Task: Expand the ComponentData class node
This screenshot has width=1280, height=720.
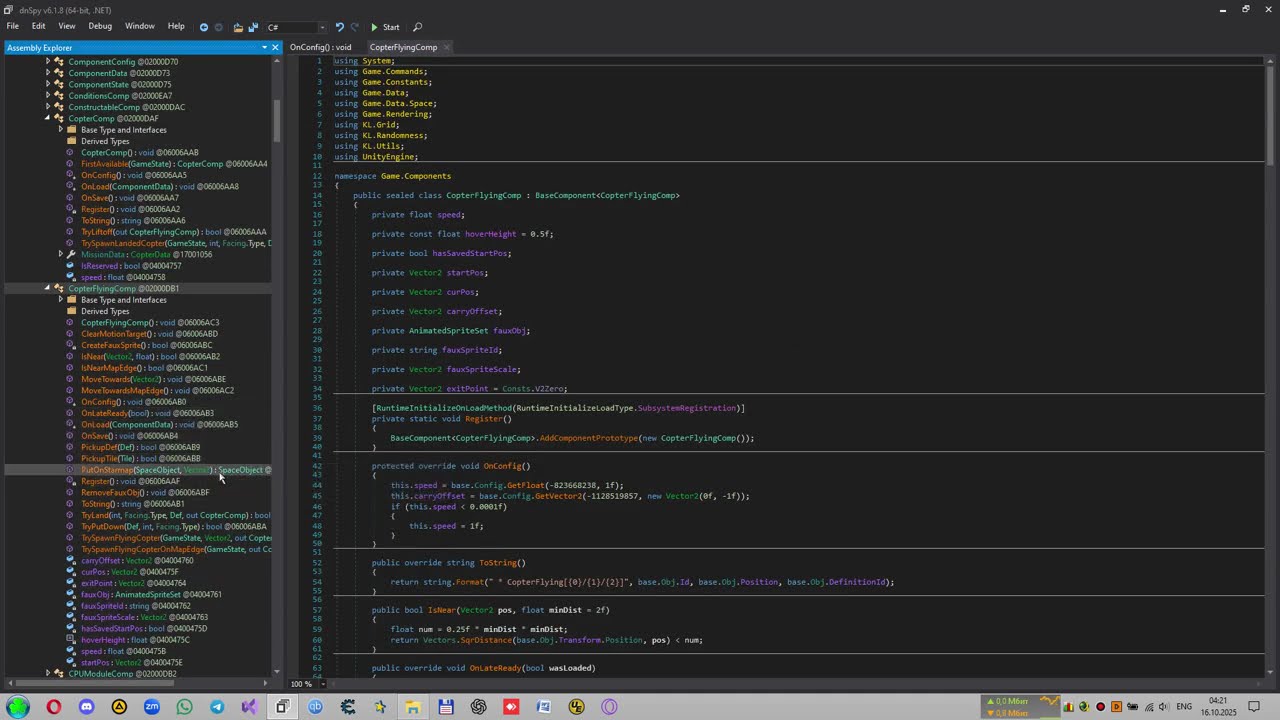Action: (47, 73)
